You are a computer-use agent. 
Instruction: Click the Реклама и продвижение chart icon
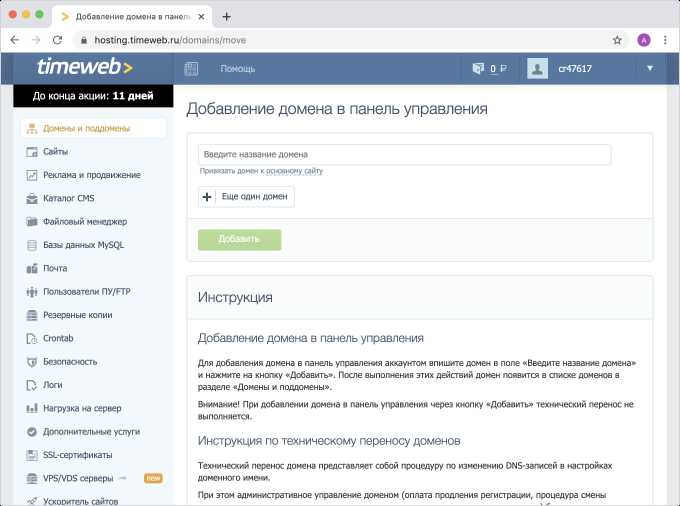(x=32, y=175)
